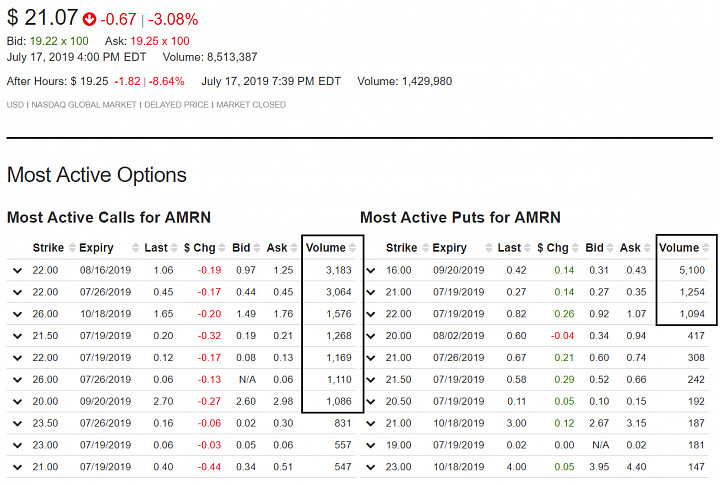This screenshot has width=720, height=485.
Task: Click the puts Volume column header
Action: tap(679, 248)
